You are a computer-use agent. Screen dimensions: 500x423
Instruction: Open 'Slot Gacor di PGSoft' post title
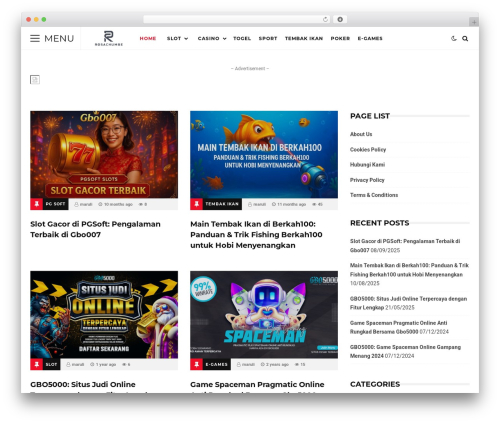[x=95, y=229]
